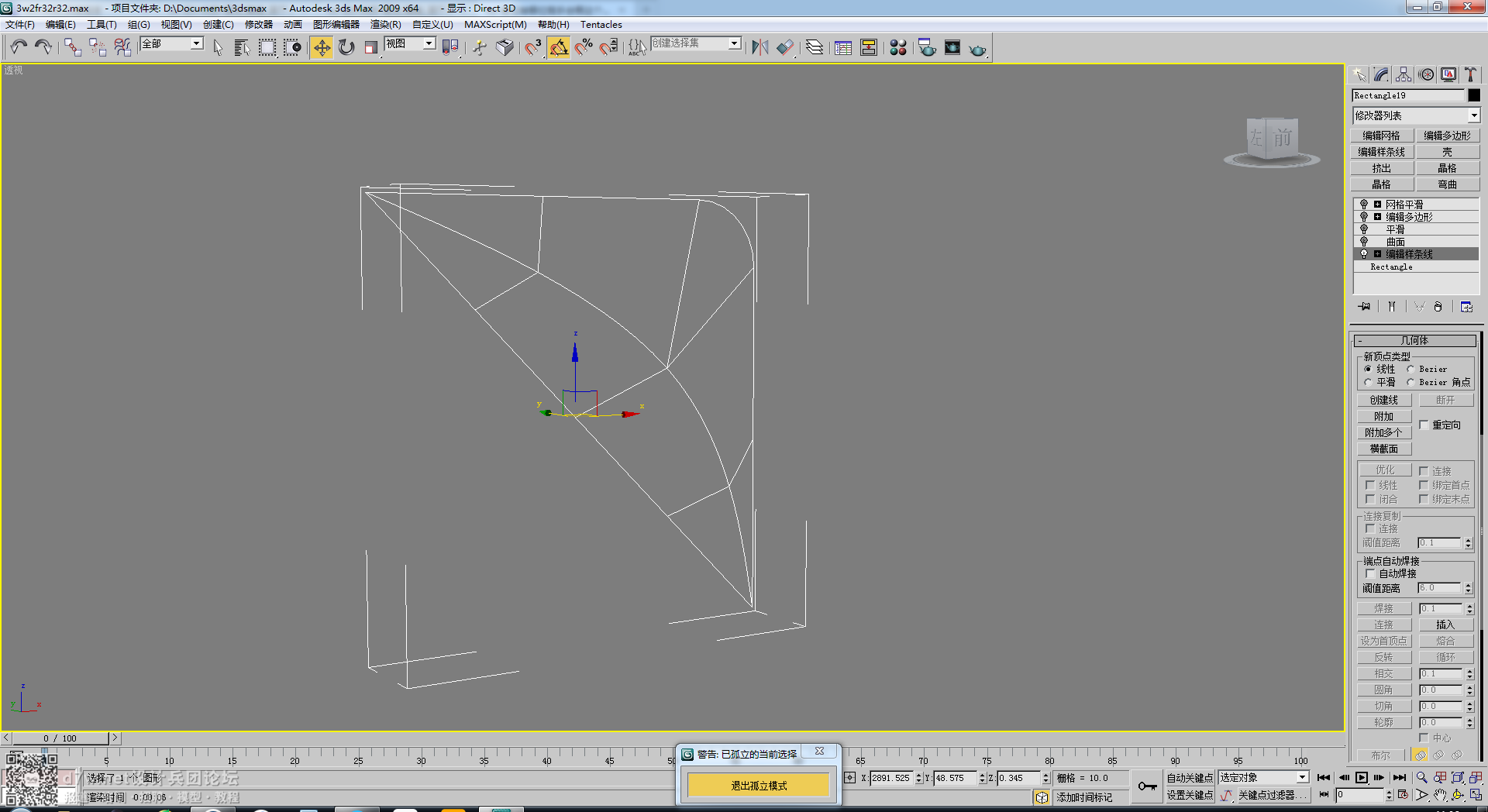The width and height of the screenshot is (1488, 812).
Task: Click 退出孤立模式 button
Action: click(x=759, y=786)
